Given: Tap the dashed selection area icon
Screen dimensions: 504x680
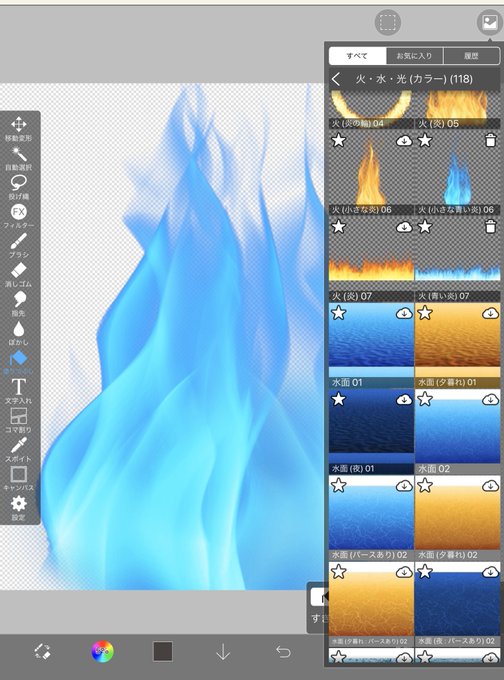Looking at the screenshot, I should click(x=387, y=23).
